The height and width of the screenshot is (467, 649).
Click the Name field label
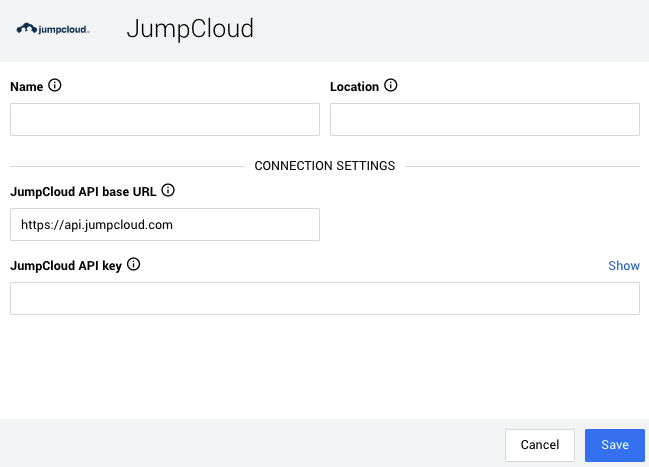(26, 87)
